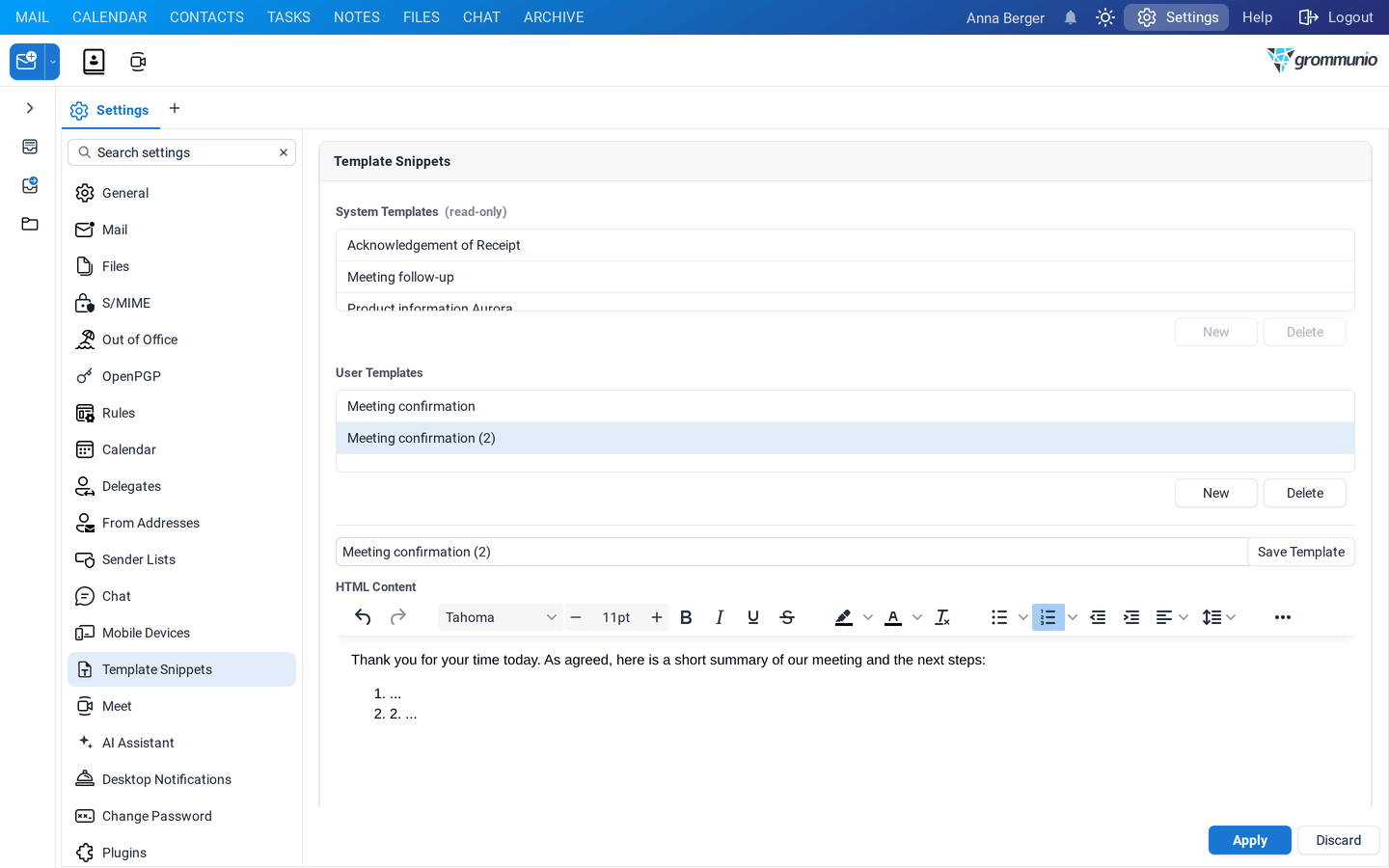
Task: Decrease indent of the paragraph
Action: [x=1098, y=617]
